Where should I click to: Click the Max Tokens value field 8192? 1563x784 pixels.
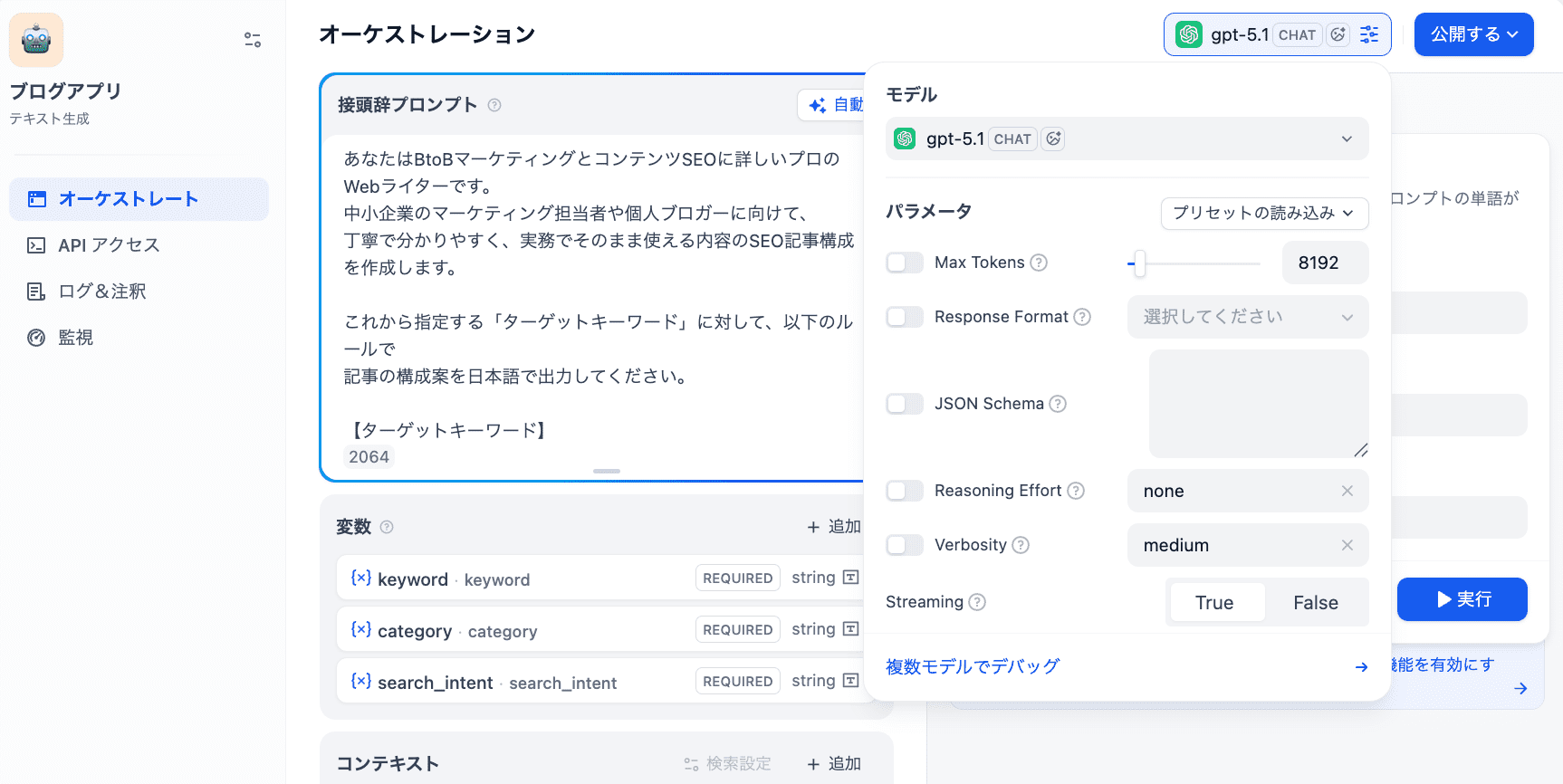click(x=1326, y=263)
